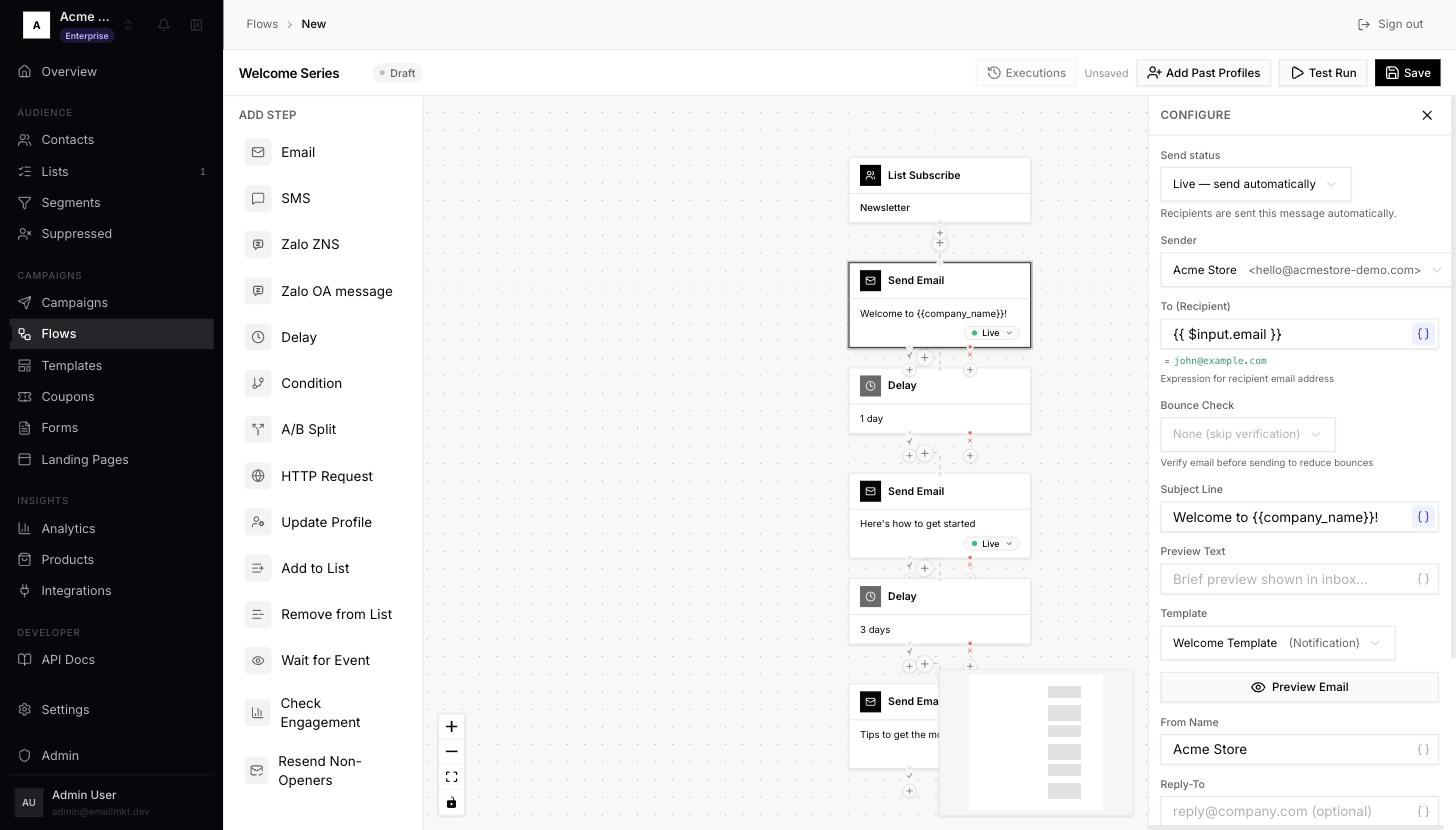Screen dimensions: 1456x830
Task: Open the Welcome Template dropdown
Action: pos(1277,643)
